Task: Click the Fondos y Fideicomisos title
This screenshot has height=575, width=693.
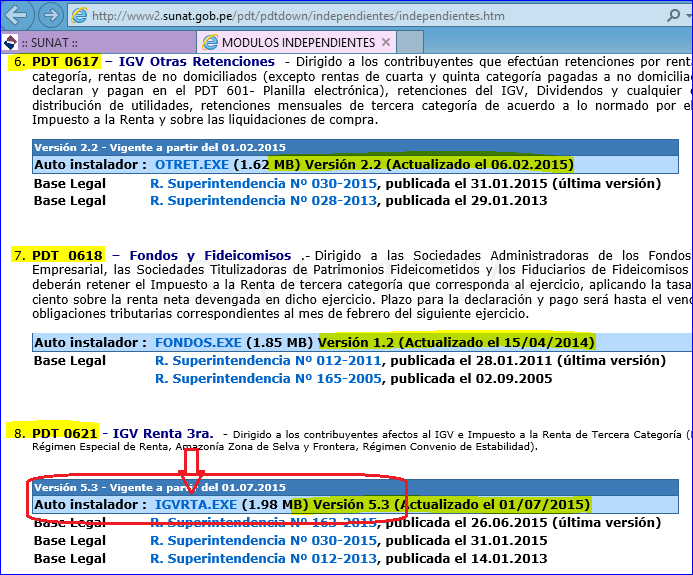Action: pyautogui.click(x=210, y=255)
